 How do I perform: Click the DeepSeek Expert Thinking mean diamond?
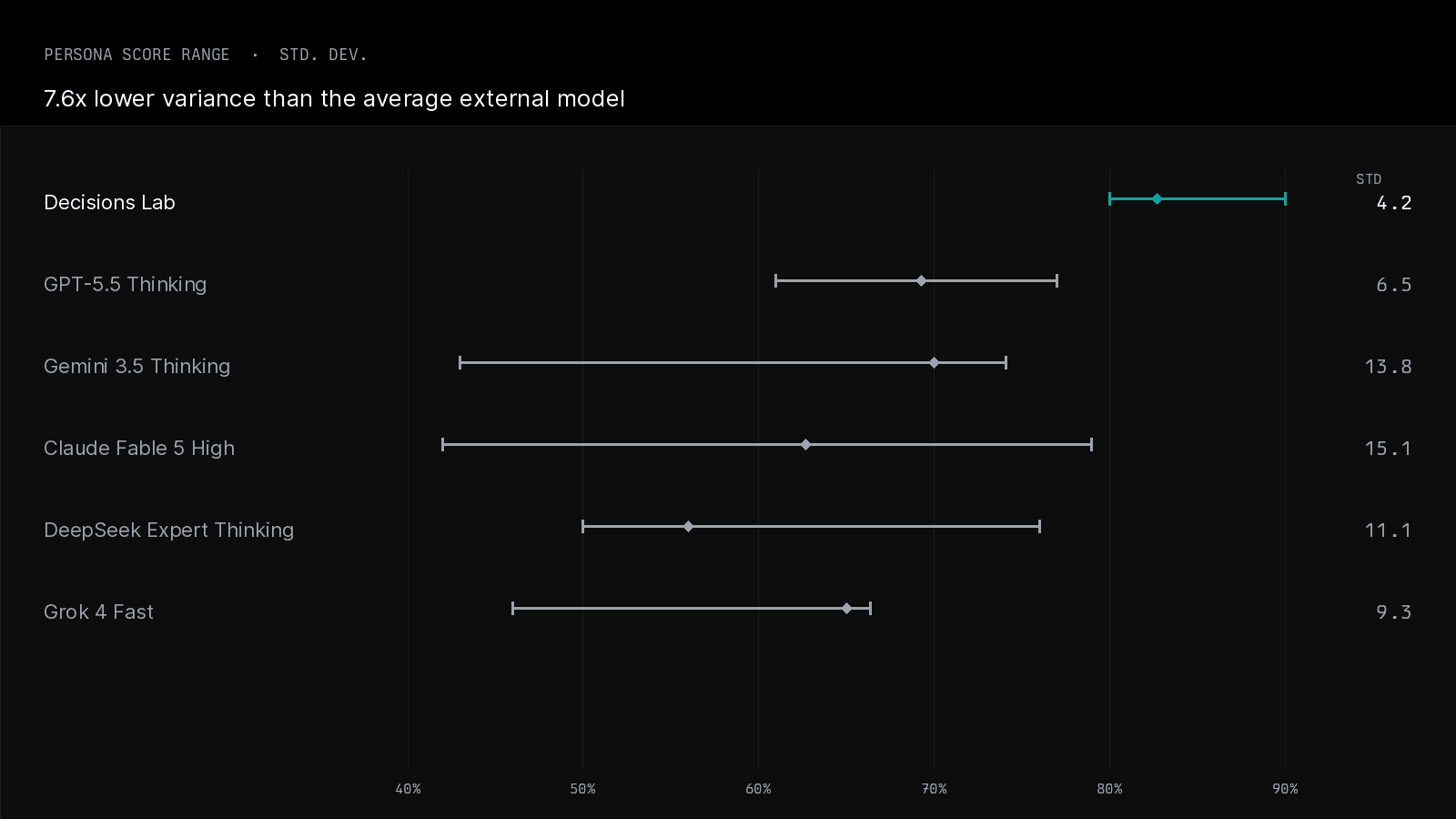688,526
